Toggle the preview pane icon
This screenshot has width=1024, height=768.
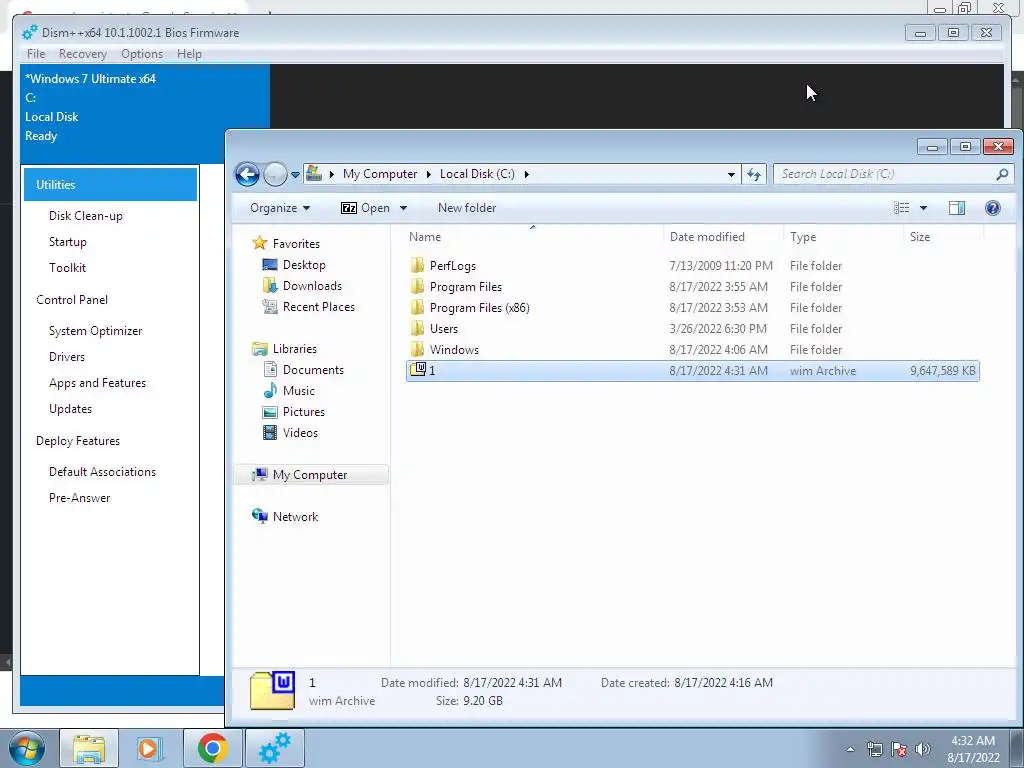[957, 208]
